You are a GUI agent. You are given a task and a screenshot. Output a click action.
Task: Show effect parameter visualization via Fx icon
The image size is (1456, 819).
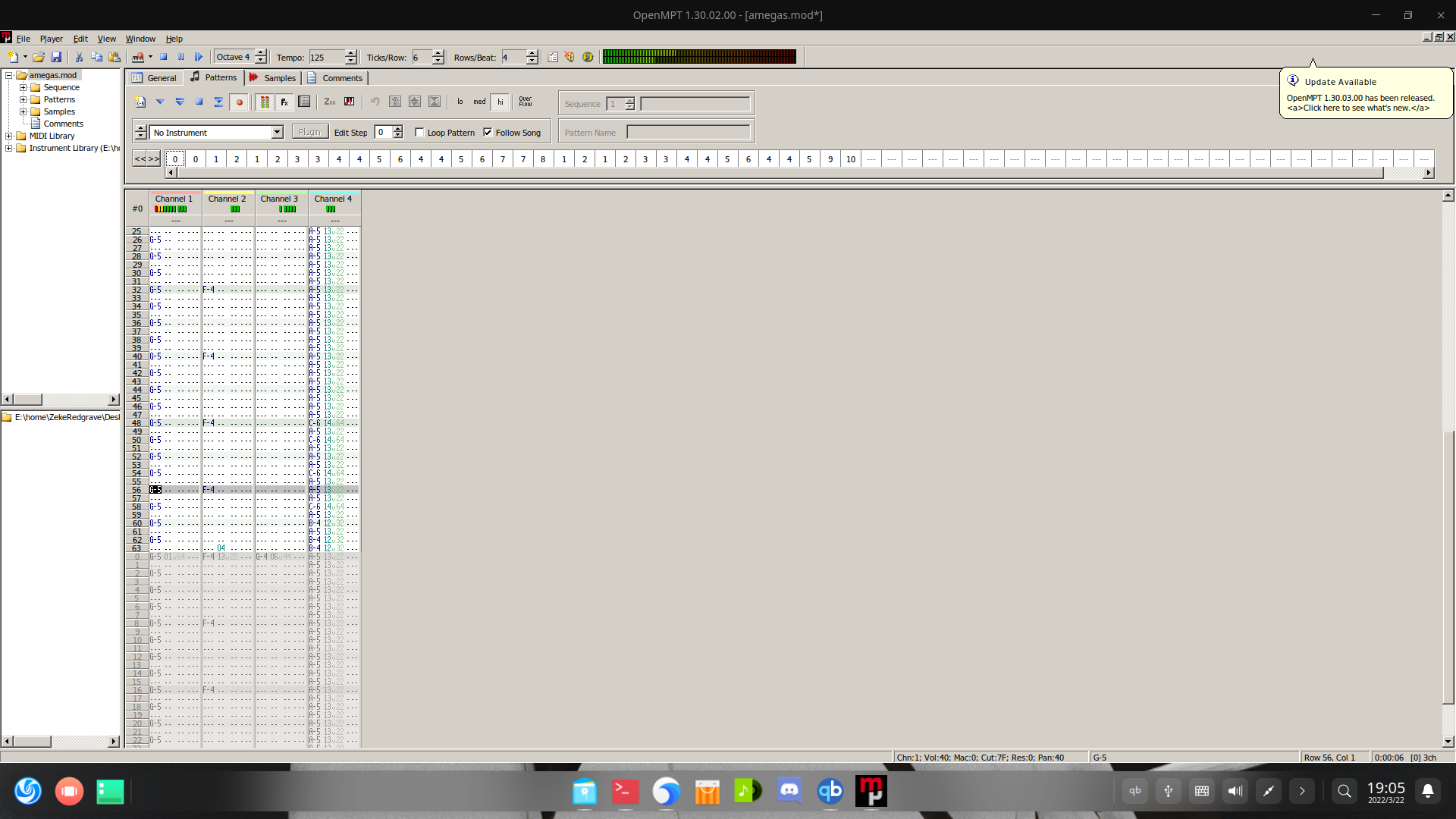tap(283, 102)
